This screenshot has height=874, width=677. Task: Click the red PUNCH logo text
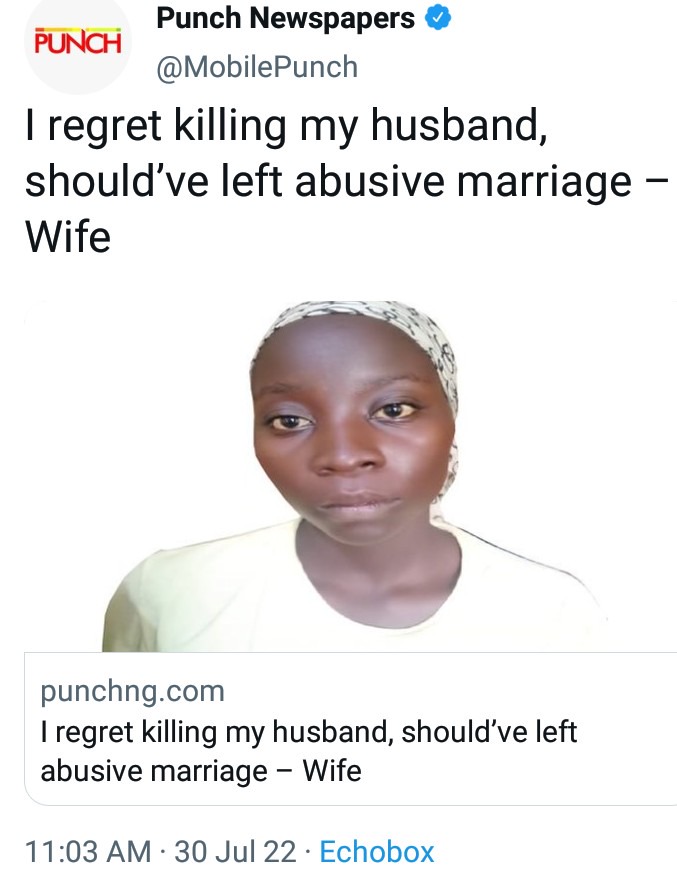pyautogui.click(x=78, y=42)
